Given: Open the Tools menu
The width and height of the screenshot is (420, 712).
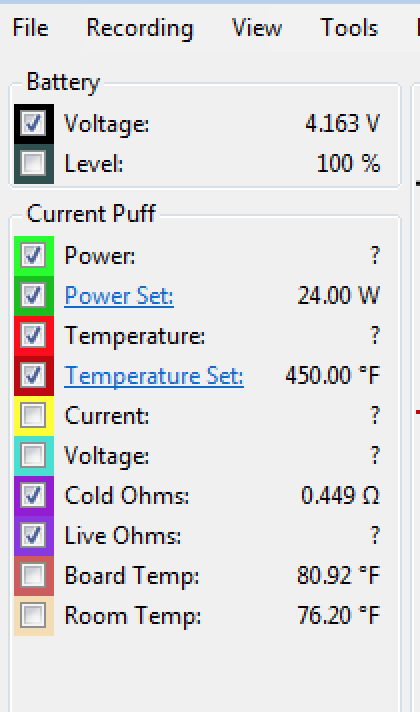Looking at the screenshot, I should click(x=349, y=28).
